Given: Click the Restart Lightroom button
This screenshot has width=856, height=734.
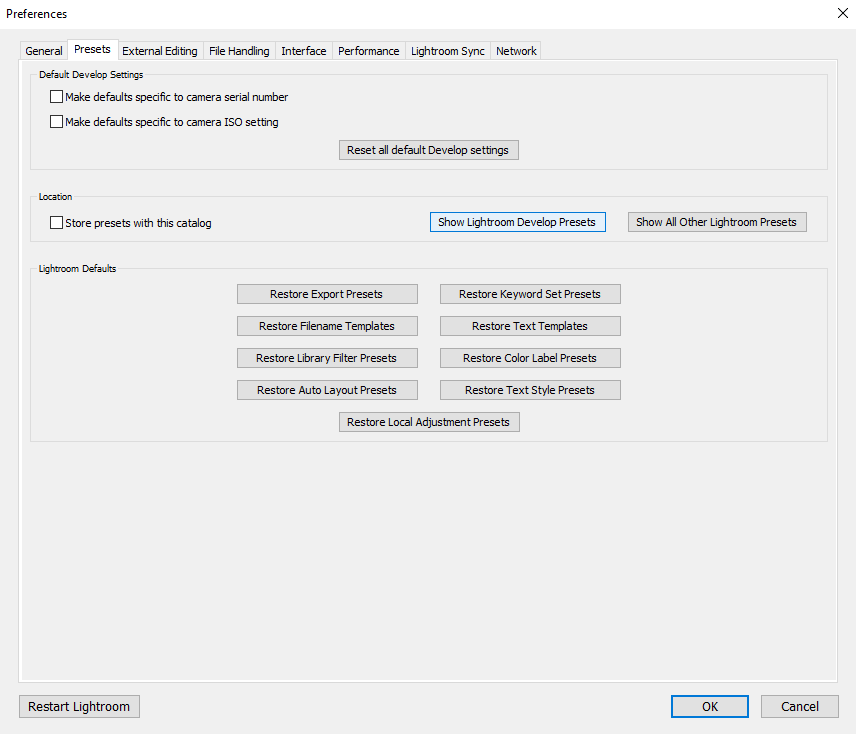Looking at the screenshot, I should [x=79, y=706].
